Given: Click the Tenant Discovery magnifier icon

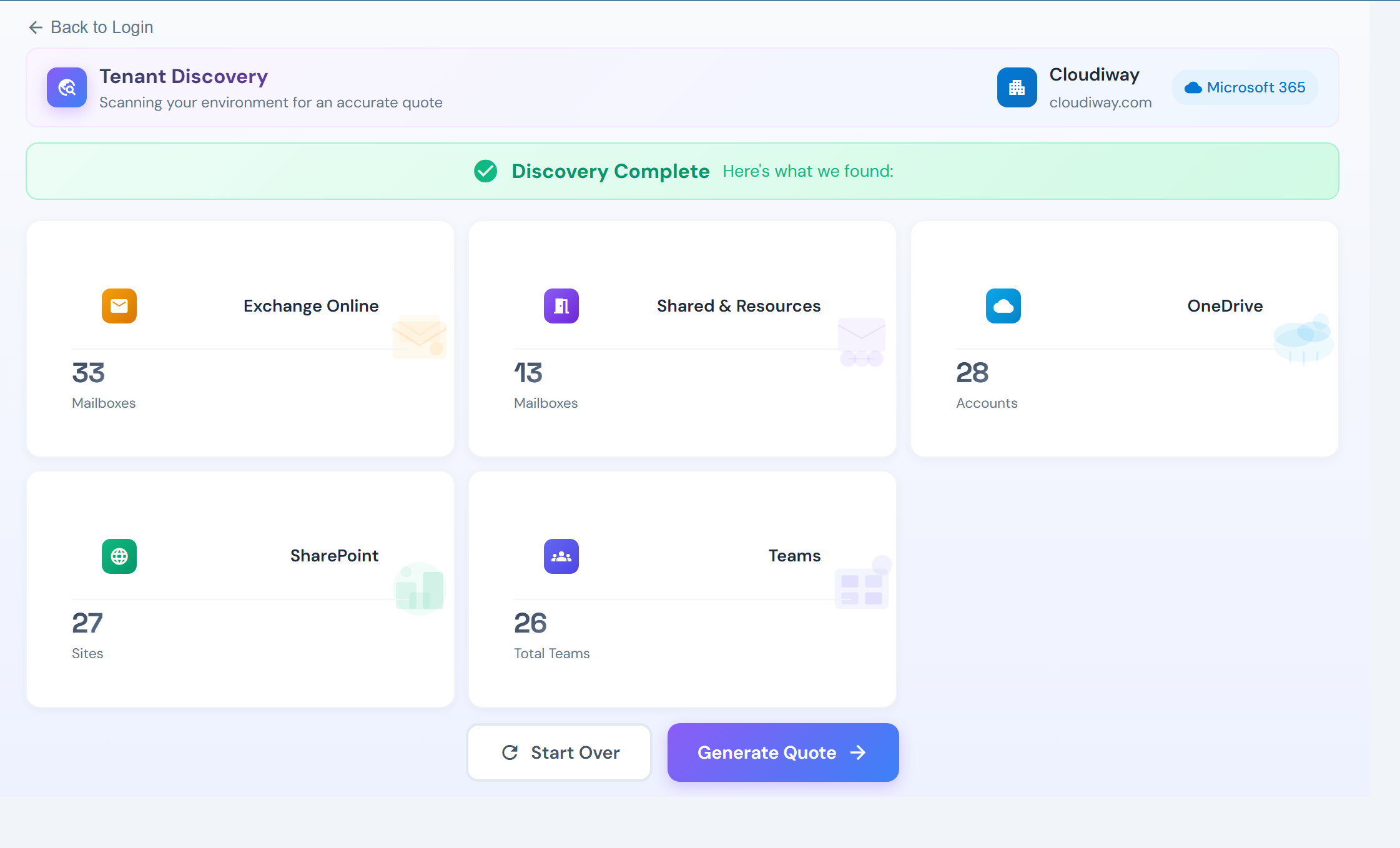Looking at the screenshot, I should pos(67,87).
